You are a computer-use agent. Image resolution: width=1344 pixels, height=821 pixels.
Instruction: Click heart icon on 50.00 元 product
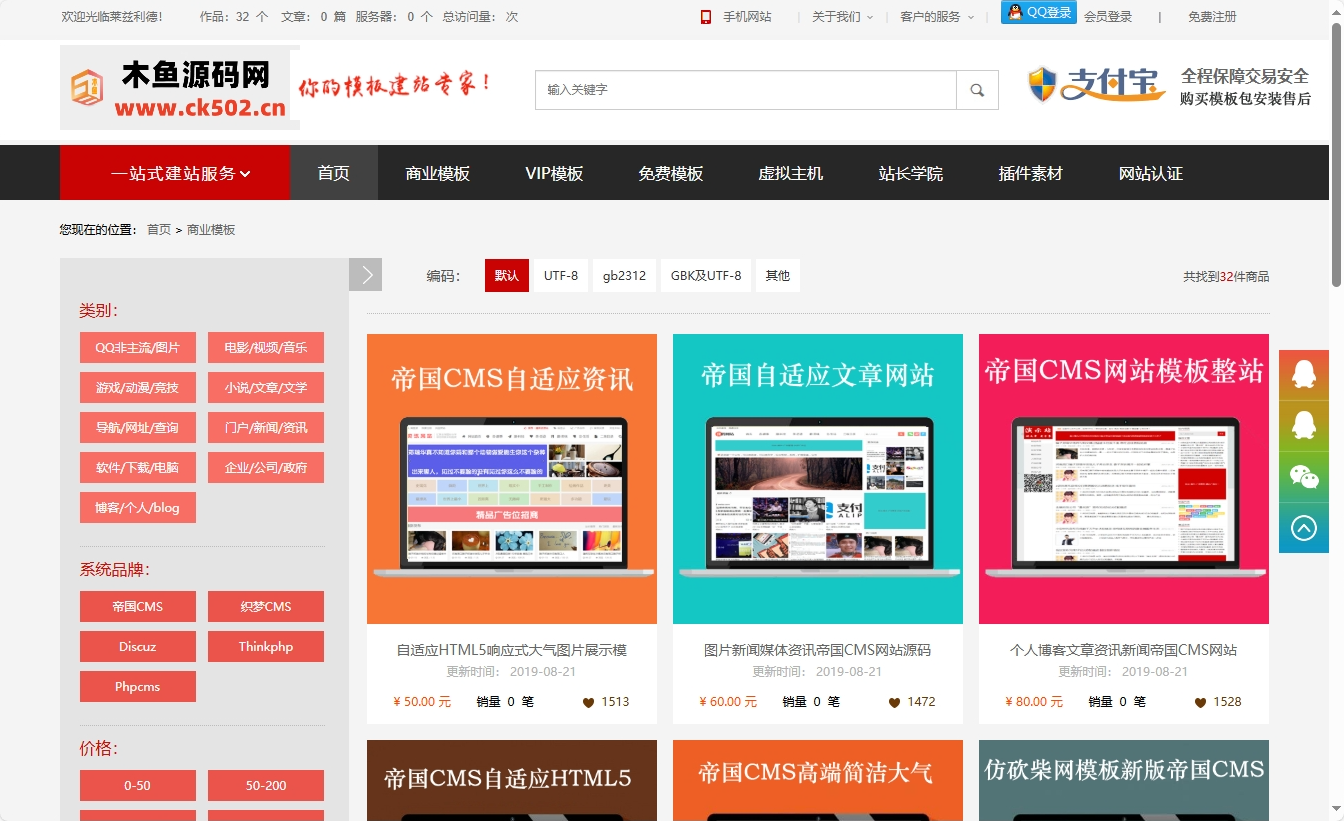(588, 702)
